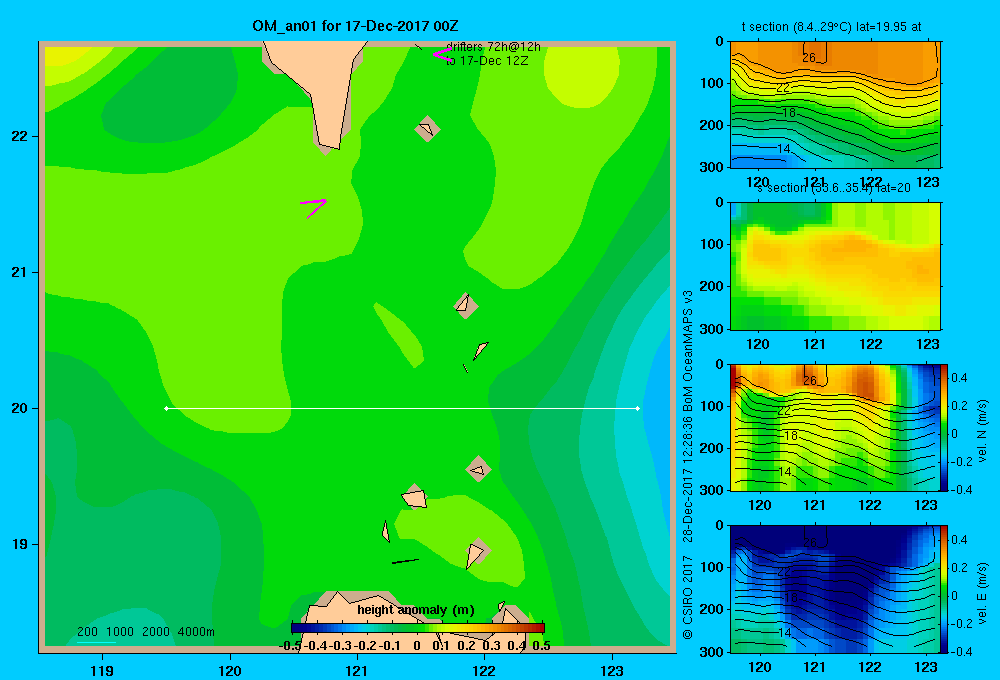Image resolution: width=1000 pixels, height=680 pixels.
Task: Click the 'height anomaly (m)' label
Action: point(416,610)
